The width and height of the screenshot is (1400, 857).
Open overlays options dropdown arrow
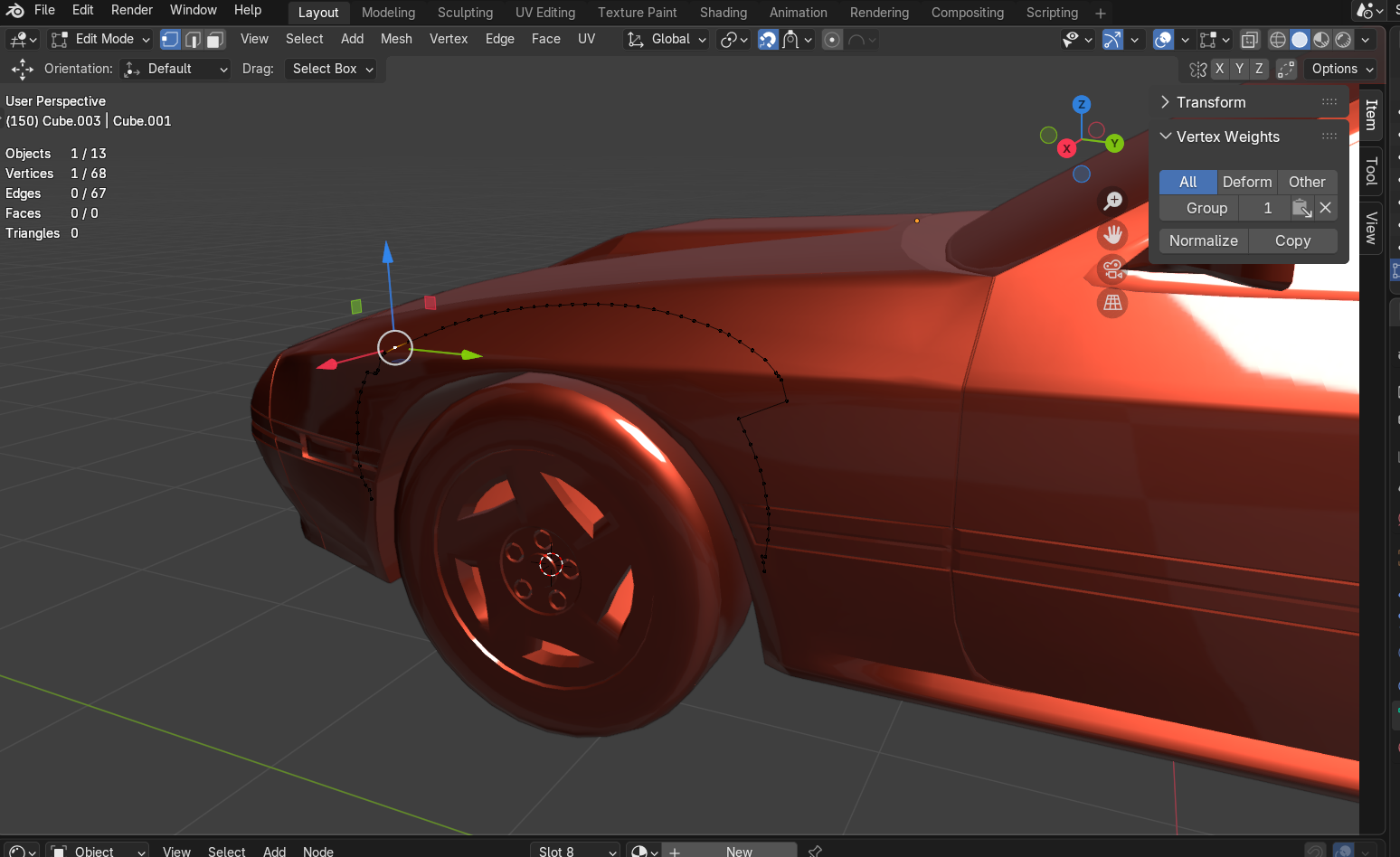pyautogui.click(x=1185, y=40)
